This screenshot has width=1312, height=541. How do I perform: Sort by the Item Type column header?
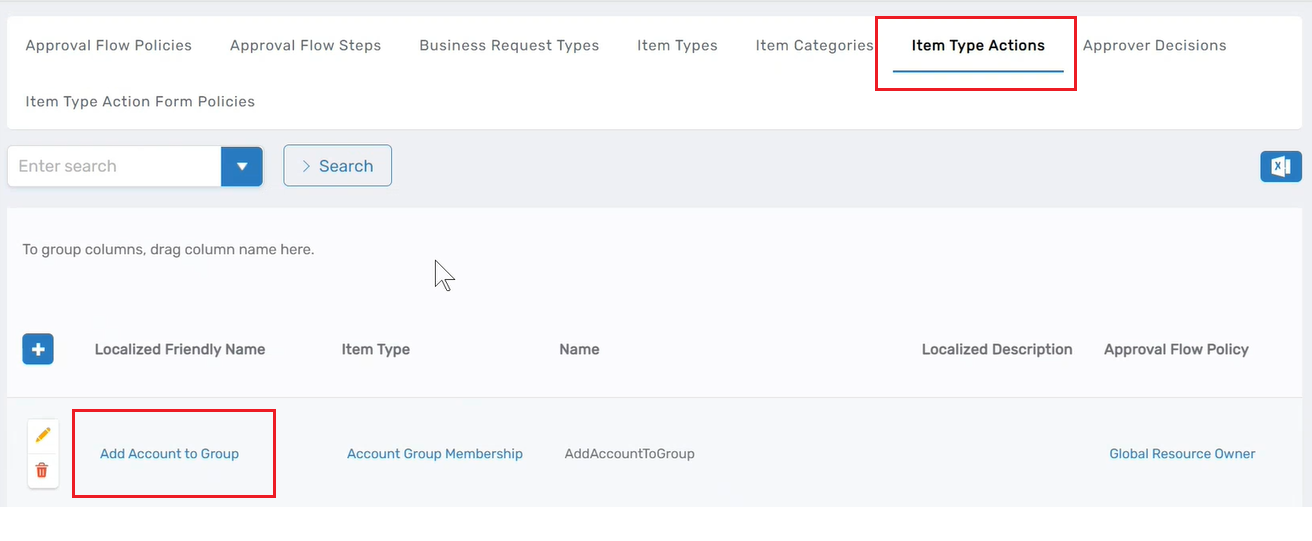pos(376,349)
